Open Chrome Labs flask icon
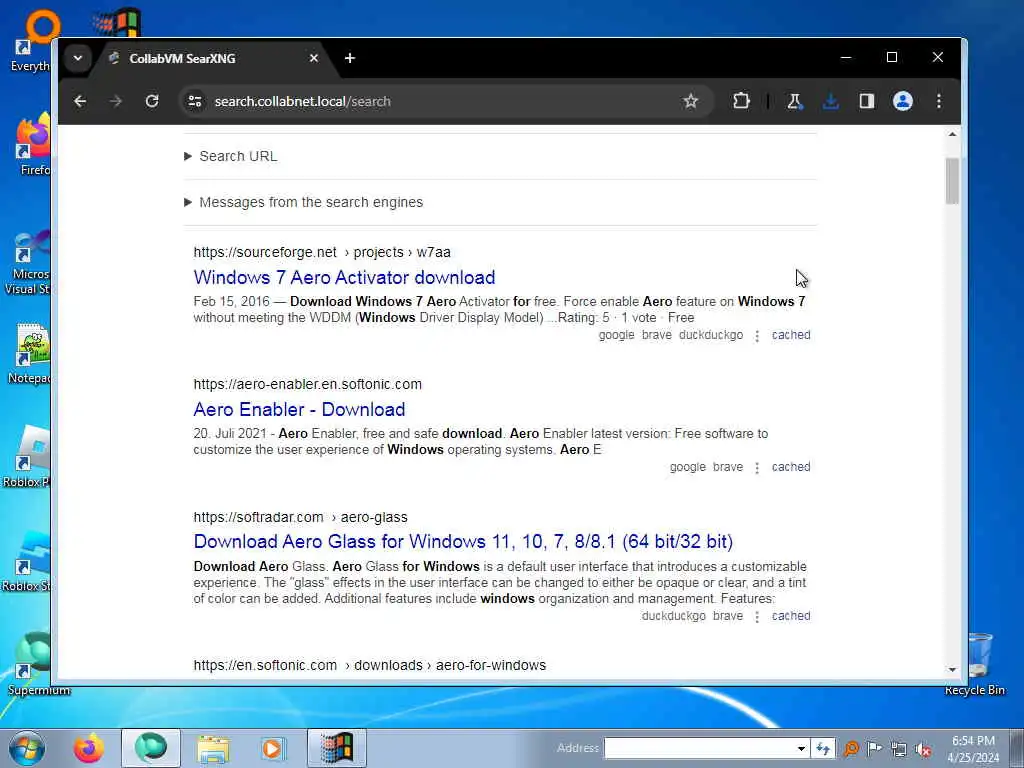The height and width of the screenshot is (768, 1024). pos(794,101)
